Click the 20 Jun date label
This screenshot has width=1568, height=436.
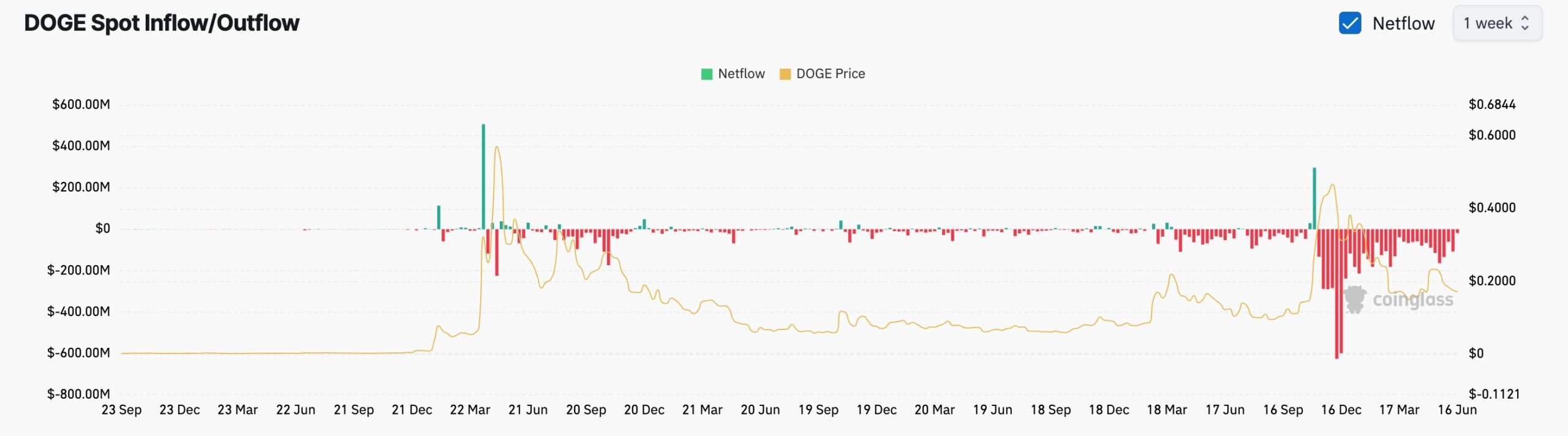[x=760, y=410]
